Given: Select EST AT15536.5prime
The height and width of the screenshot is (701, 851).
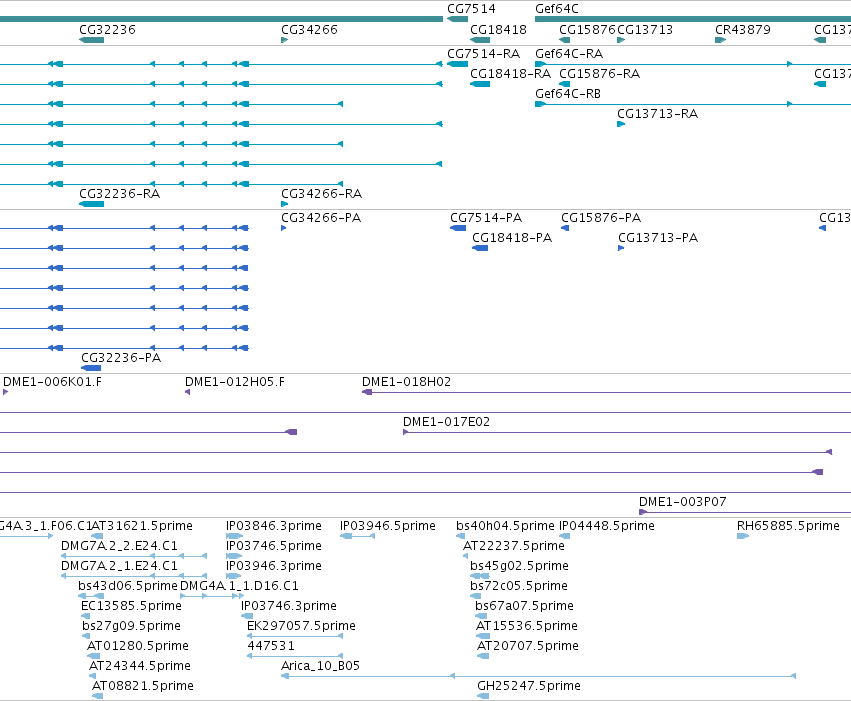Looking at the screenshot, I should tap(526, 626).
